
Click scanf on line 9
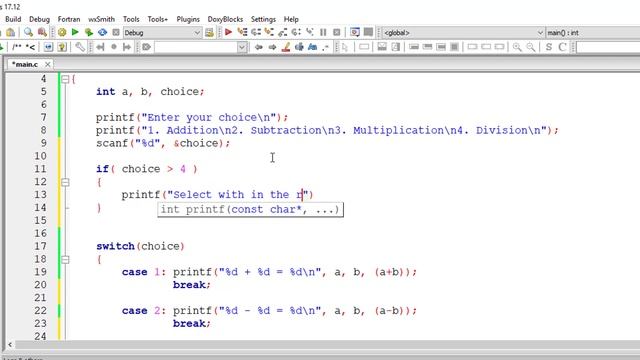coord(112,143)
